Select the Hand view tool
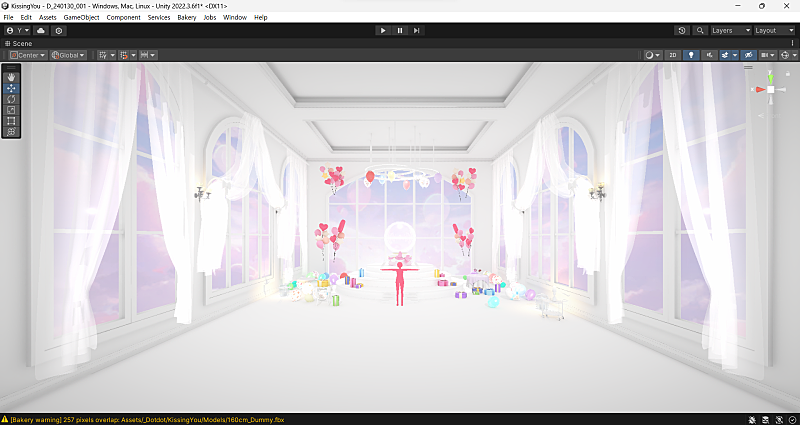800x425 pixels. [x=11, y=76]
